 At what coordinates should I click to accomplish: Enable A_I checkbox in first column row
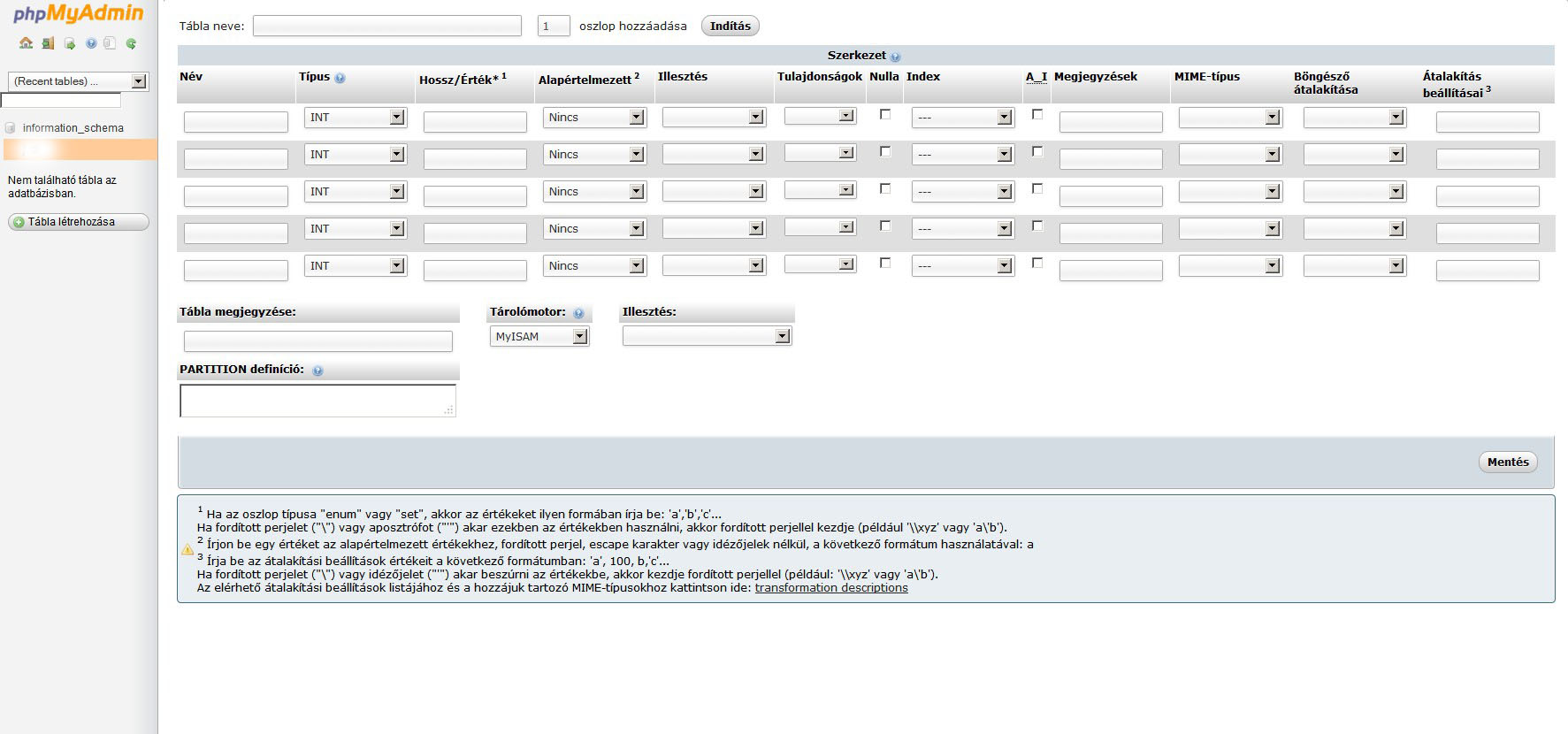tap(1037, 114)
